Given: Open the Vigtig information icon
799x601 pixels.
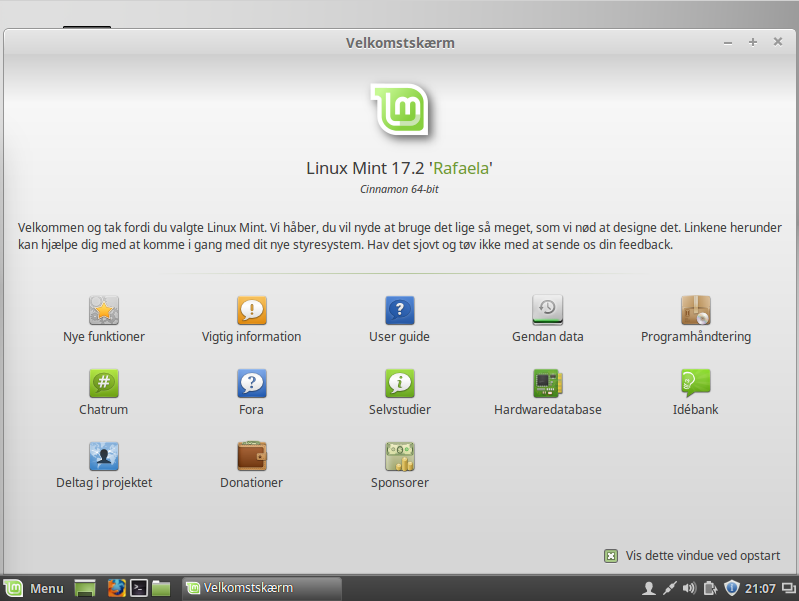Looking at the screenshot, I should click(252, 310).
